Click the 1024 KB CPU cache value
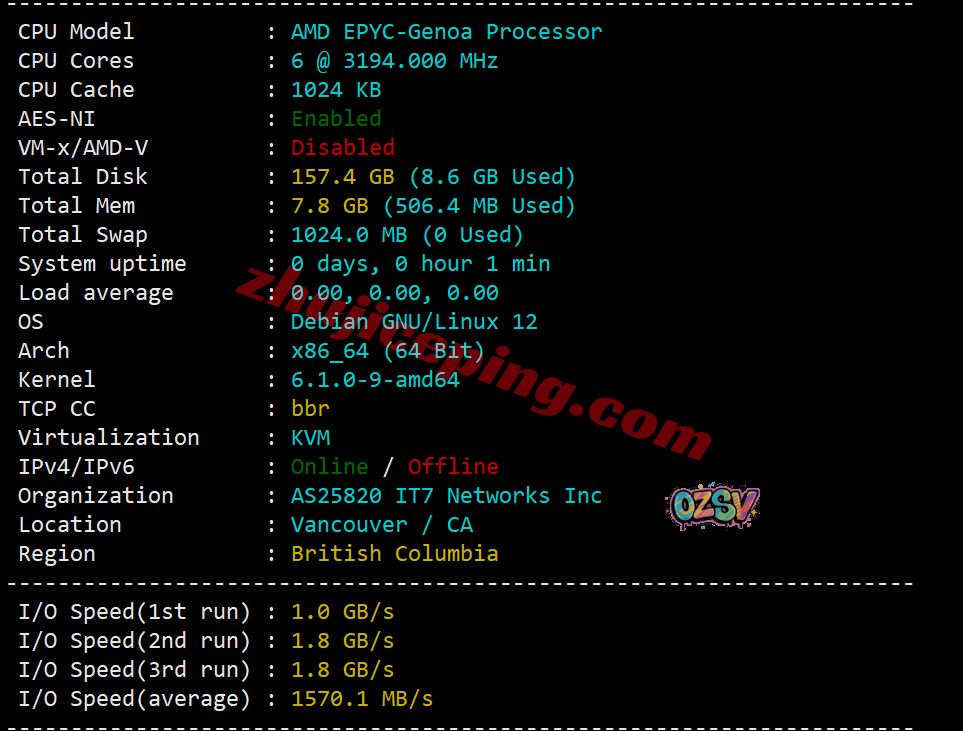 [x=336, y=90]
